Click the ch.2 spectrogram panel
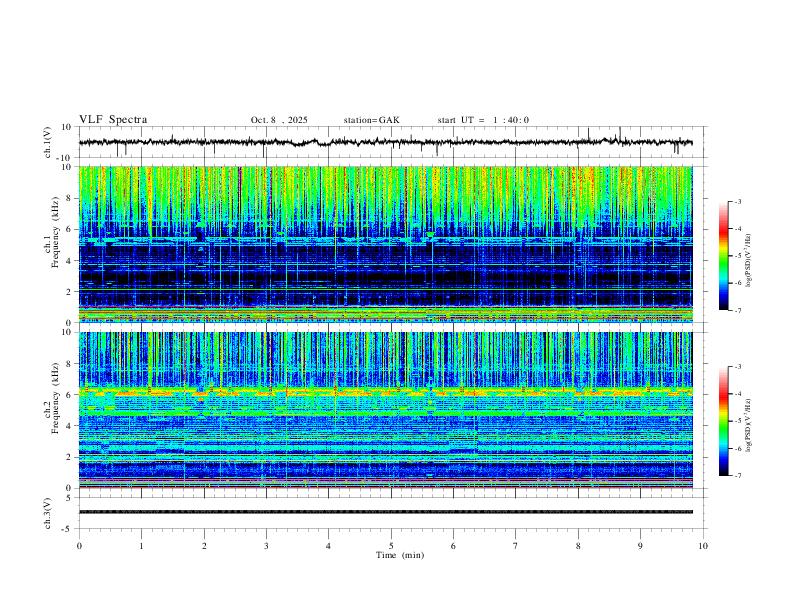The height and width of the screenshot is (612, 792). point(385,410)
